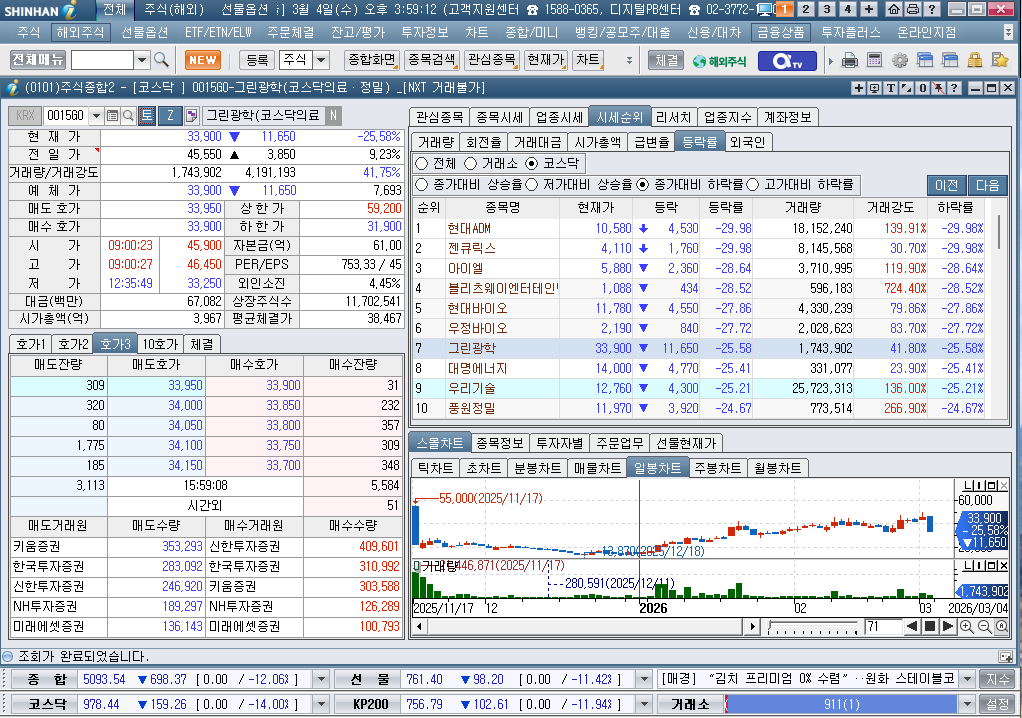Open the calculator icon in toolbar

(x=874, y=61)
